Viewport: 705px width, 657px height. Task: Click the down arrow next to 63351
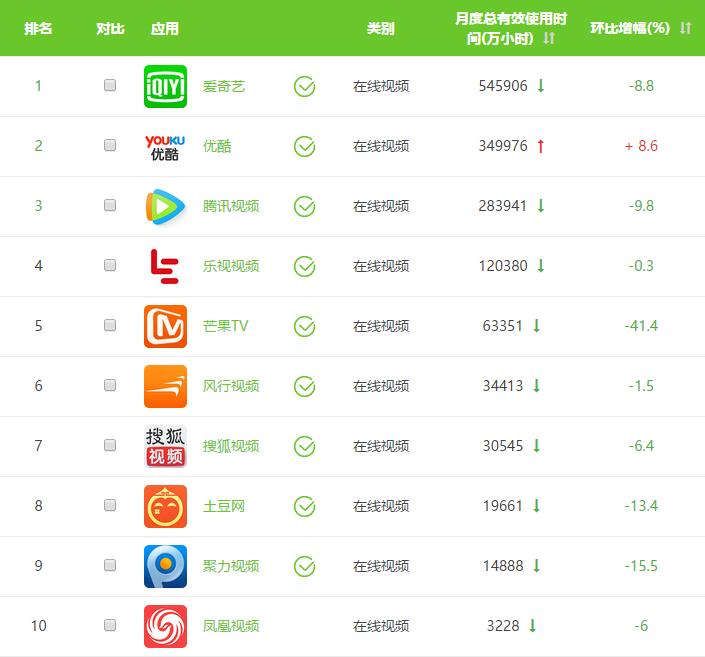click(536, 325)
